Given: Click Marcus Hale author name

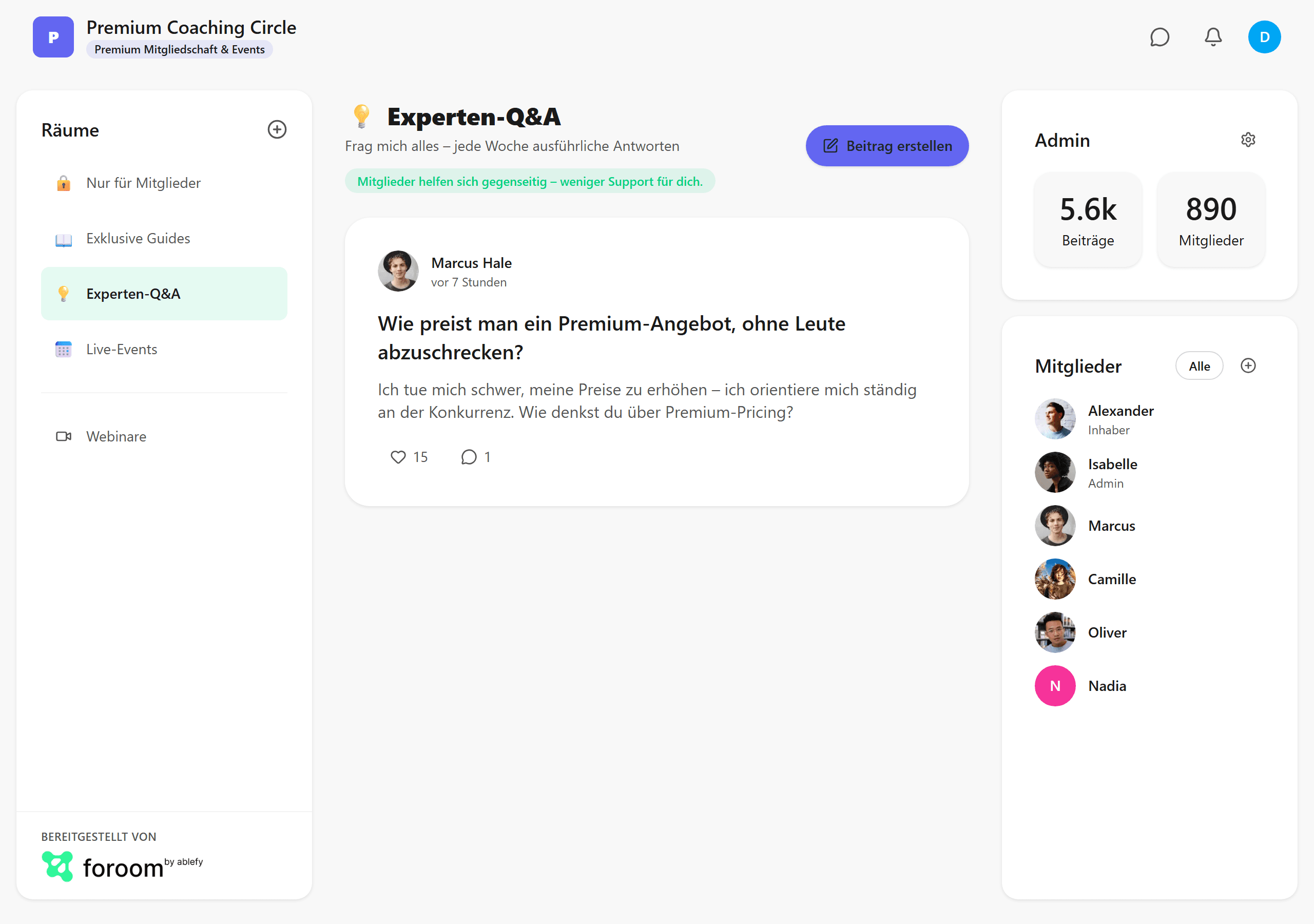Looking at the screenshot, I should [472, 263].
